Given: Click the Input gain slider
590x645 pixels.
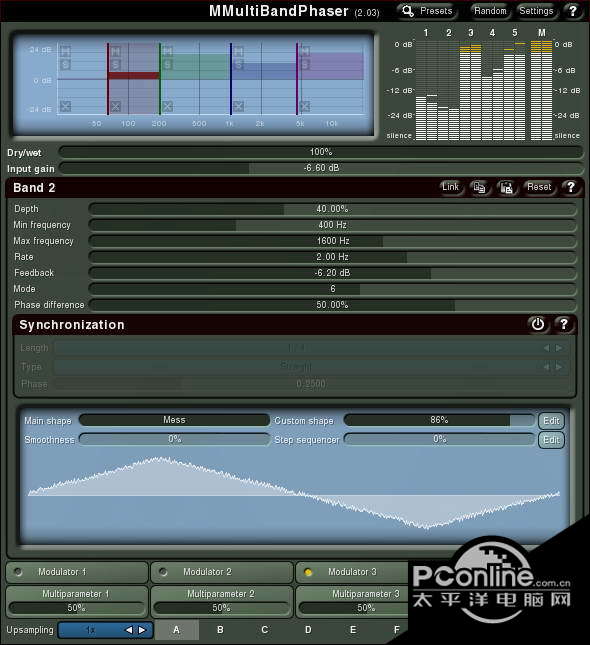Looking at the screenshot, I should coord(321,168).
